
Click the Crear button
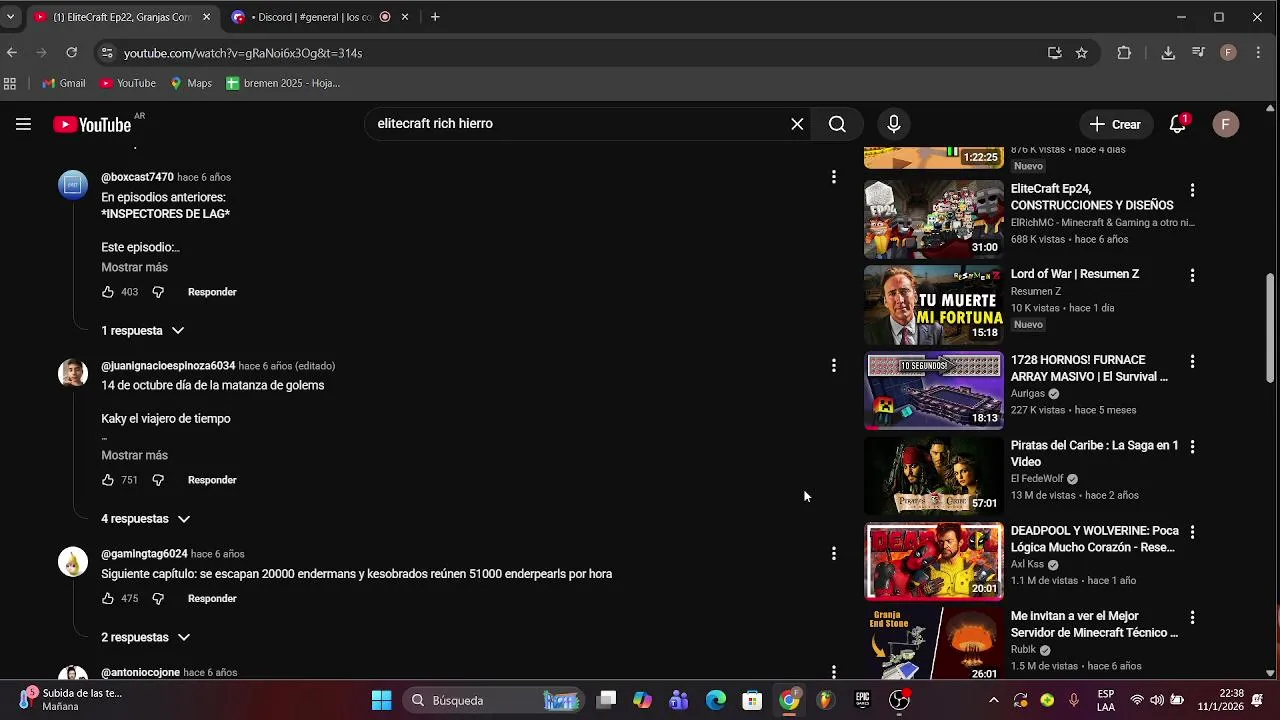[x=1115, y=124]
